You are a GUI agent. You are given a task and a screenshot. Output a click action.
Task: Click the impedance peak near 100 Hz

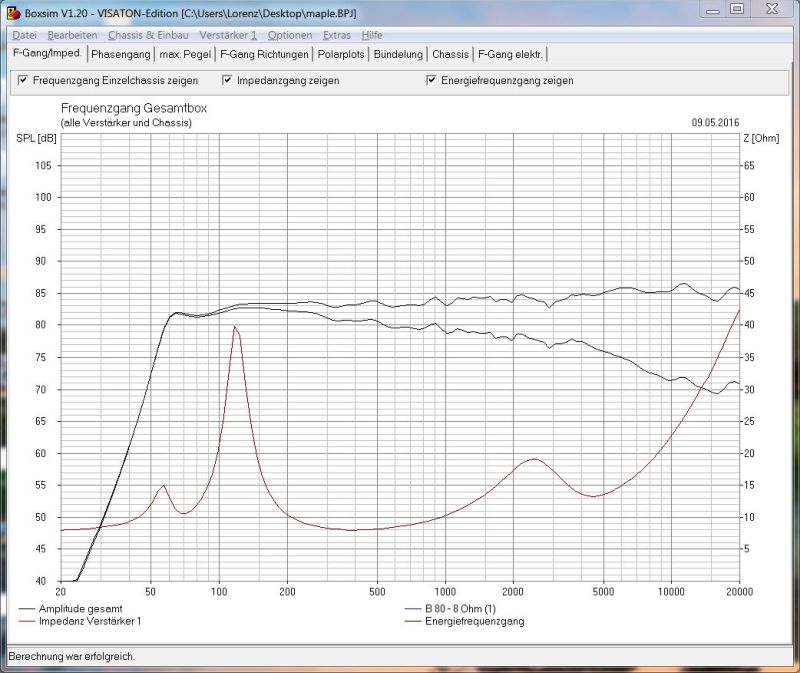235,327
